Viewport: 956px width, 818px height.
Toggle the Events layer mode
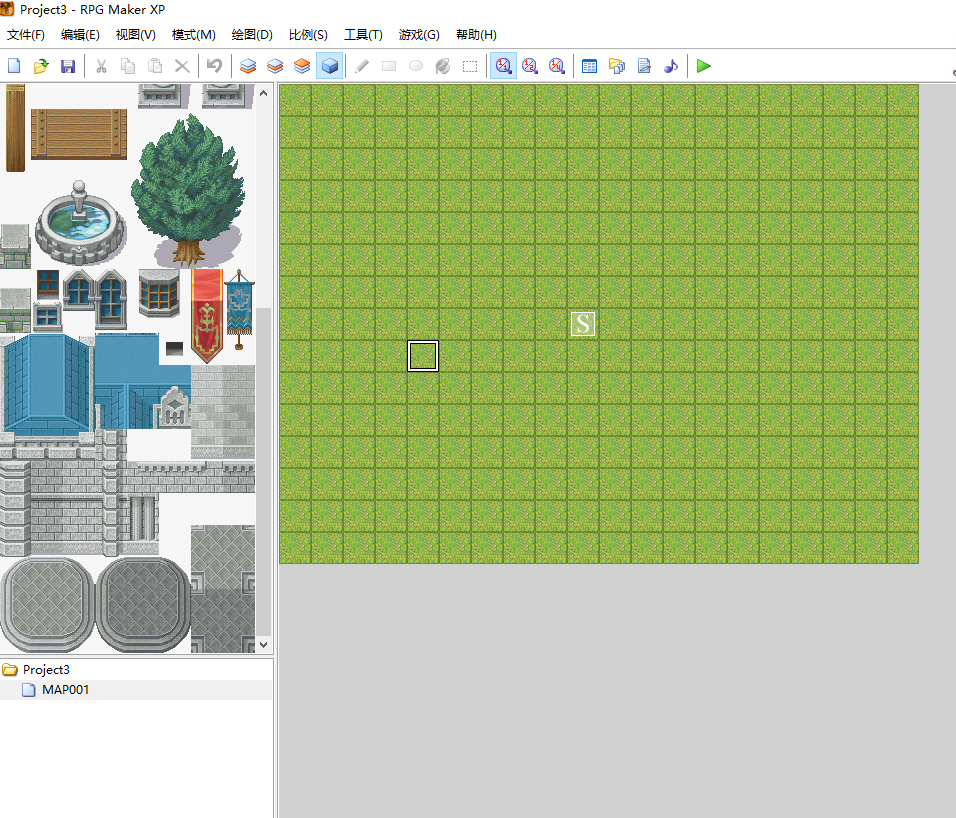(329, 66)
